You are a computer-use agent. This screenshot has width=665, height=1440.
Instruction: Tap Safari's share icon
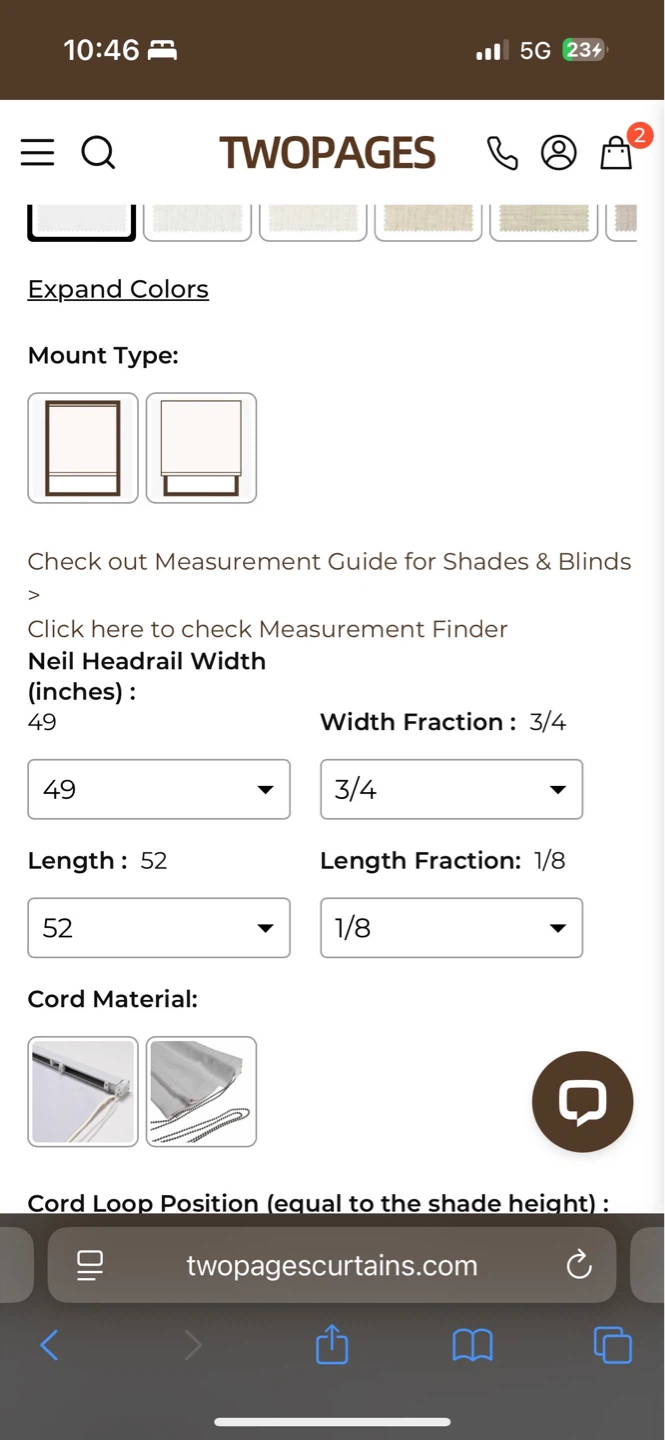(x=332, y=1344)
